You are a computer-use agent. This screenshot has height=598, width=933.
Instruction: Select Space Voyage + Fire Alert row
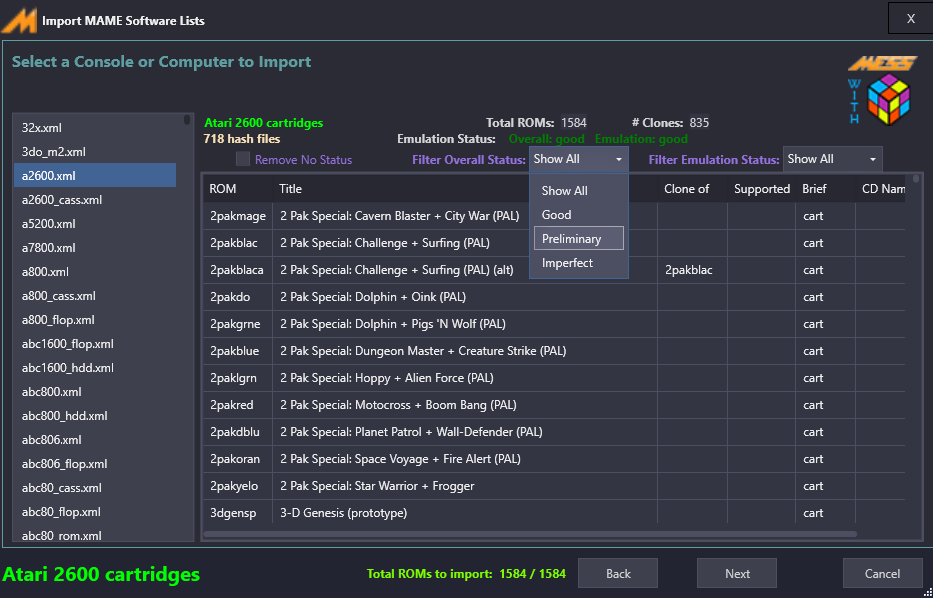click(x=553, y=459)
